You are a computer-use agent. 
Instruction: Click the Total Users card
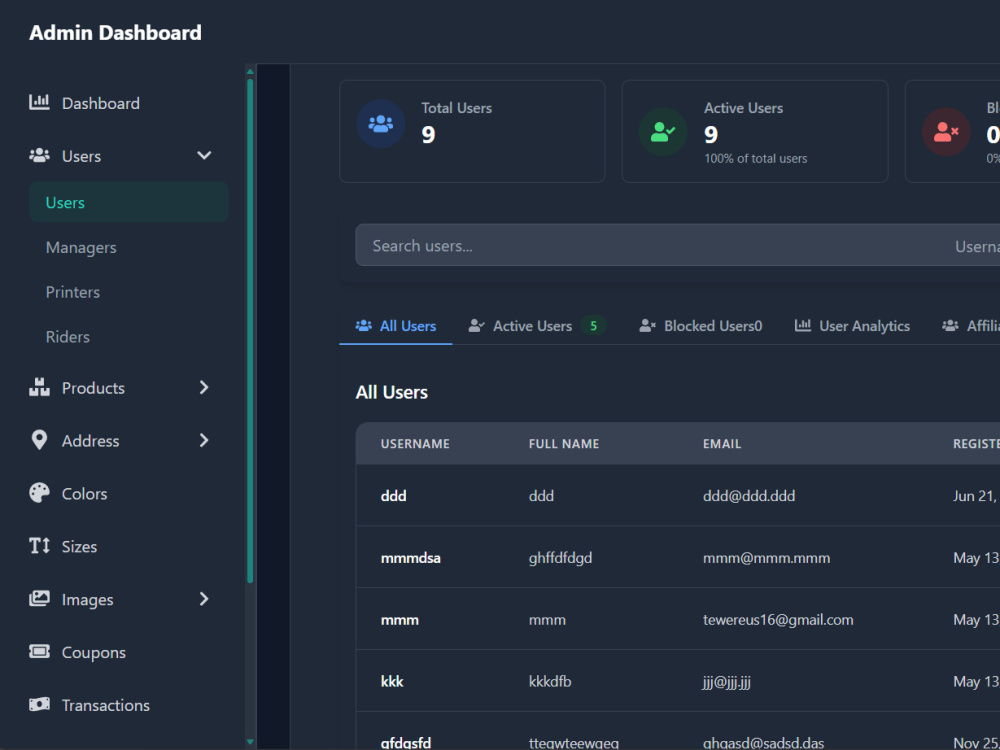coord(472,131)
